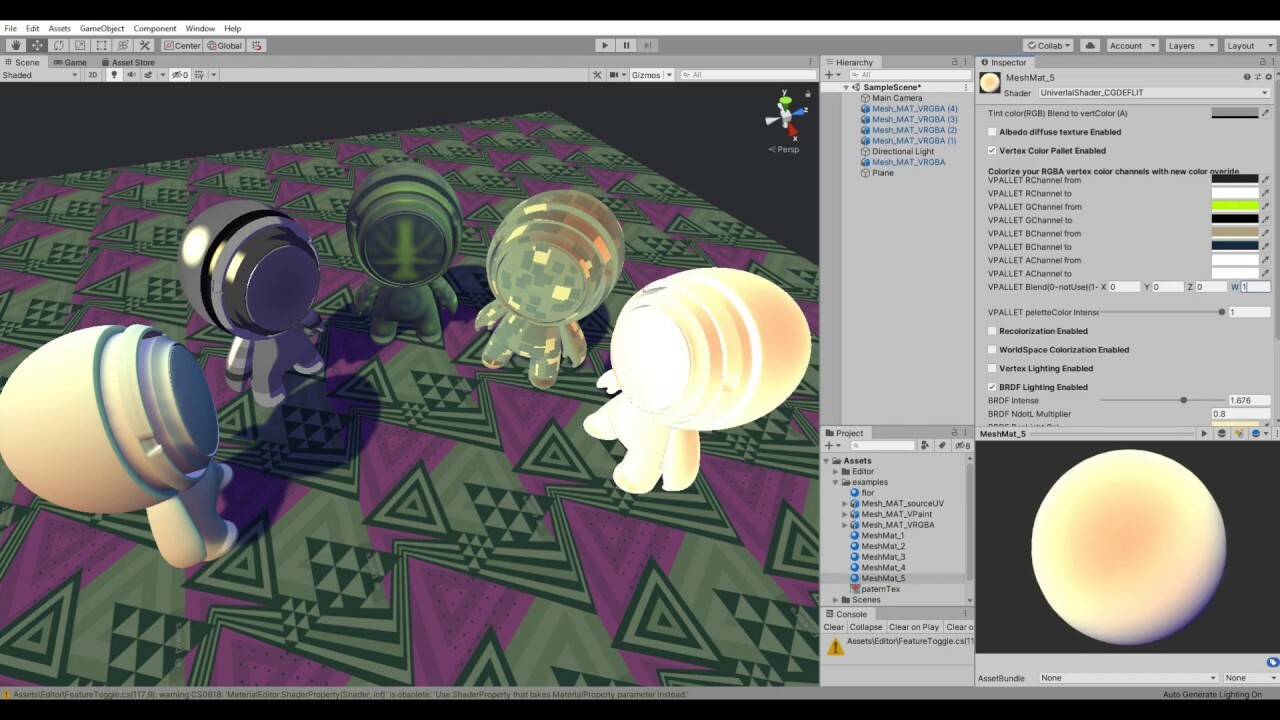Pick Tint color with the eyedropper
The height and width of the screenshot is (720, 1280).
pyautogui.click(x=1265, y=113)
